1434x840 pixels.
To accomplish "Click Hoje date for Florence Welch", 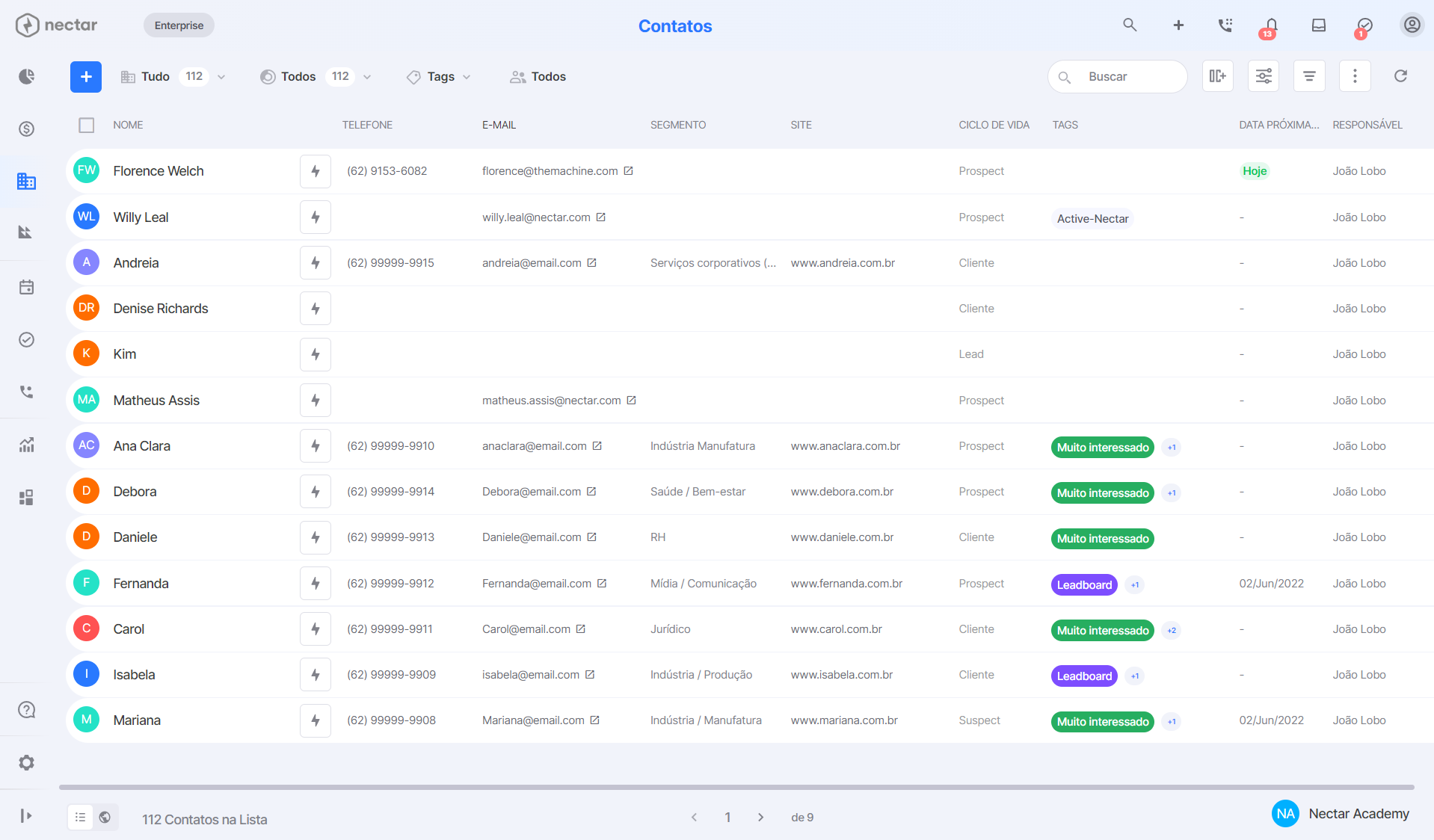I will pos(1255,171).
